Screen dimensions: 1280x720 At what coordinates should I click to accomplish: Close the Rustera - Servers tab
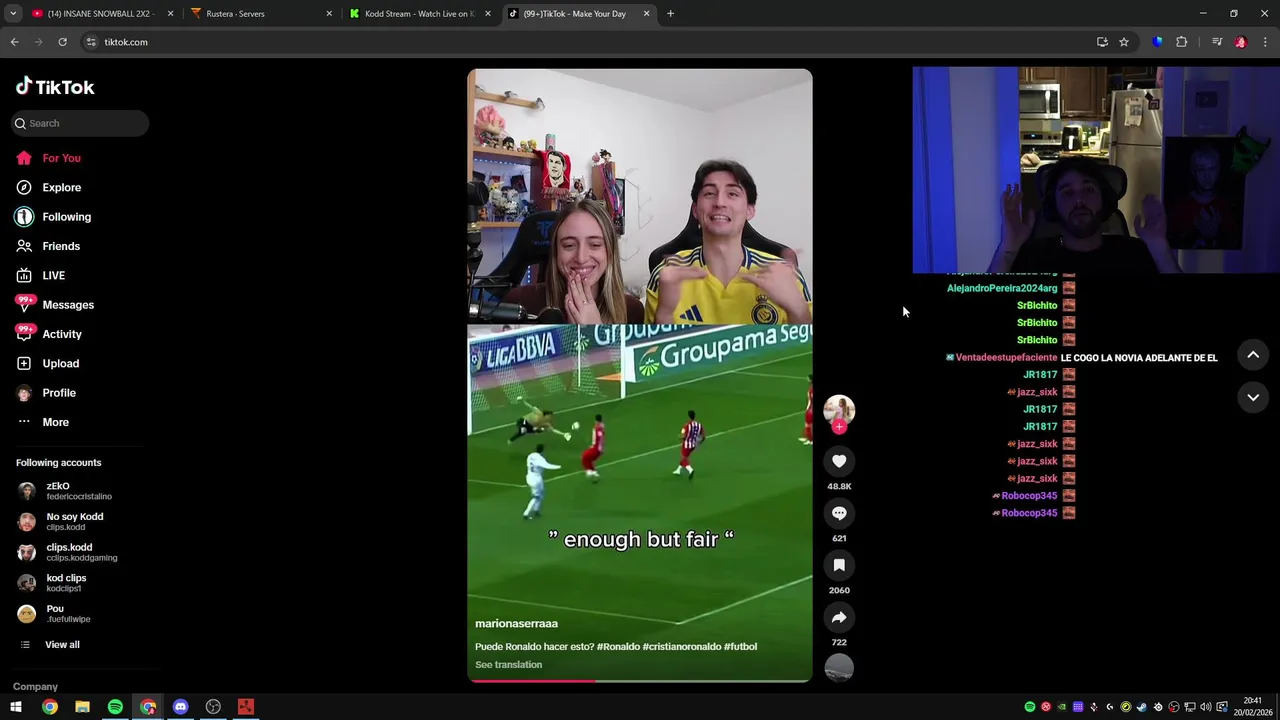click(x=329, y=14)
